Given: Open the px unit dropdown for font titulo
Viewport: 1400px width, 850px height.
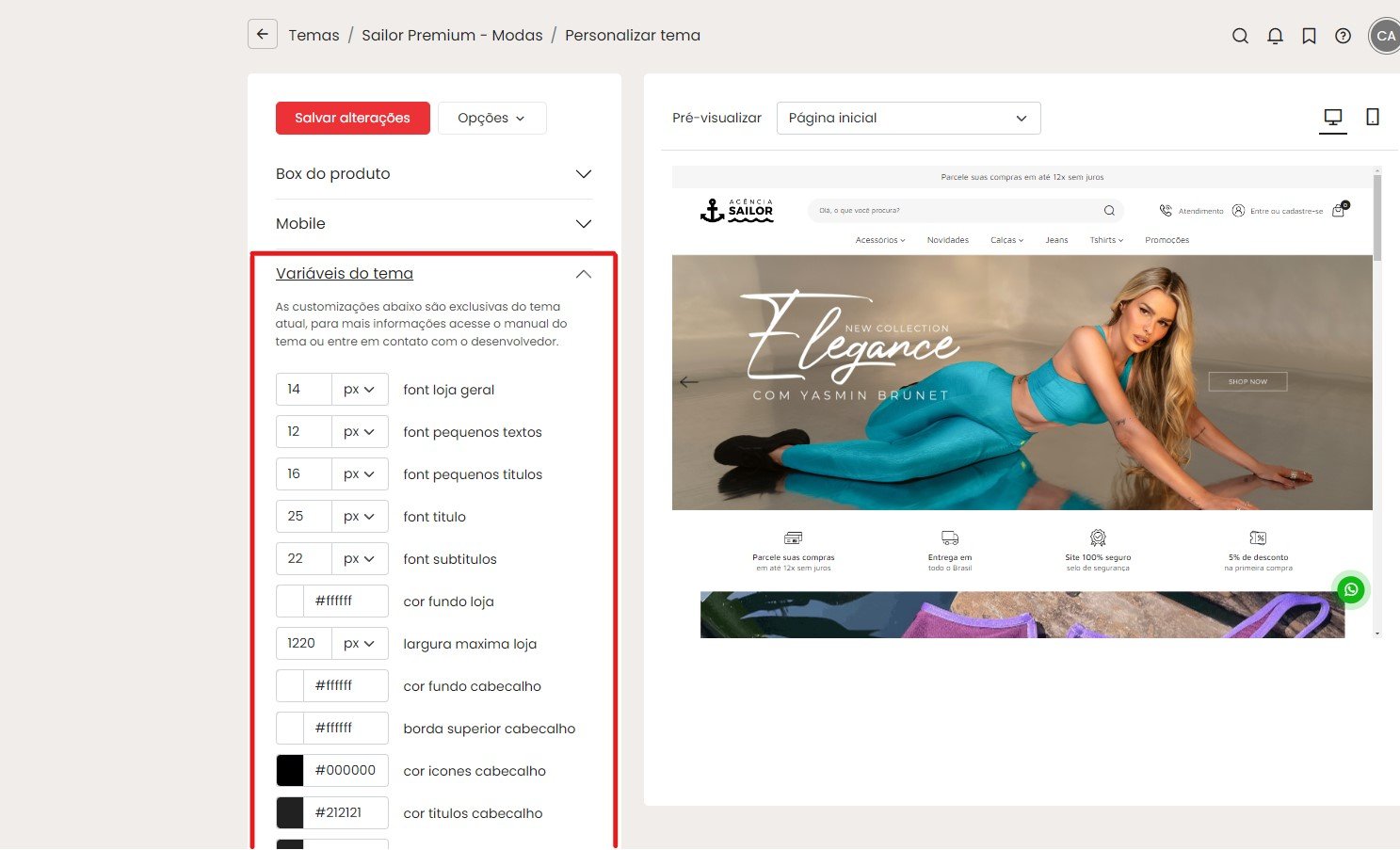Looking at the screenshot, I should pos(360,517).
